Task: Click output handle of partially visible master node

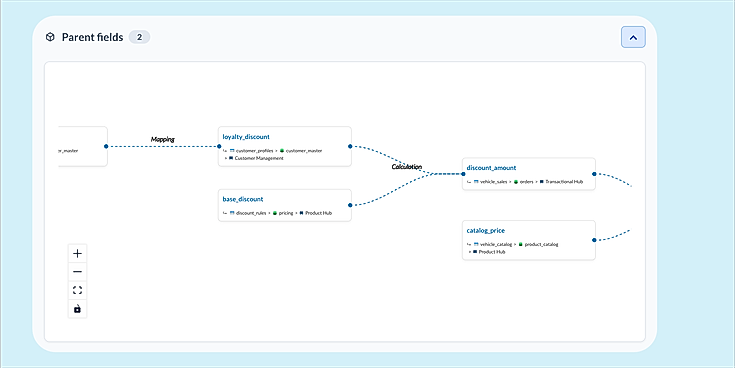Action: click(106, 146)
